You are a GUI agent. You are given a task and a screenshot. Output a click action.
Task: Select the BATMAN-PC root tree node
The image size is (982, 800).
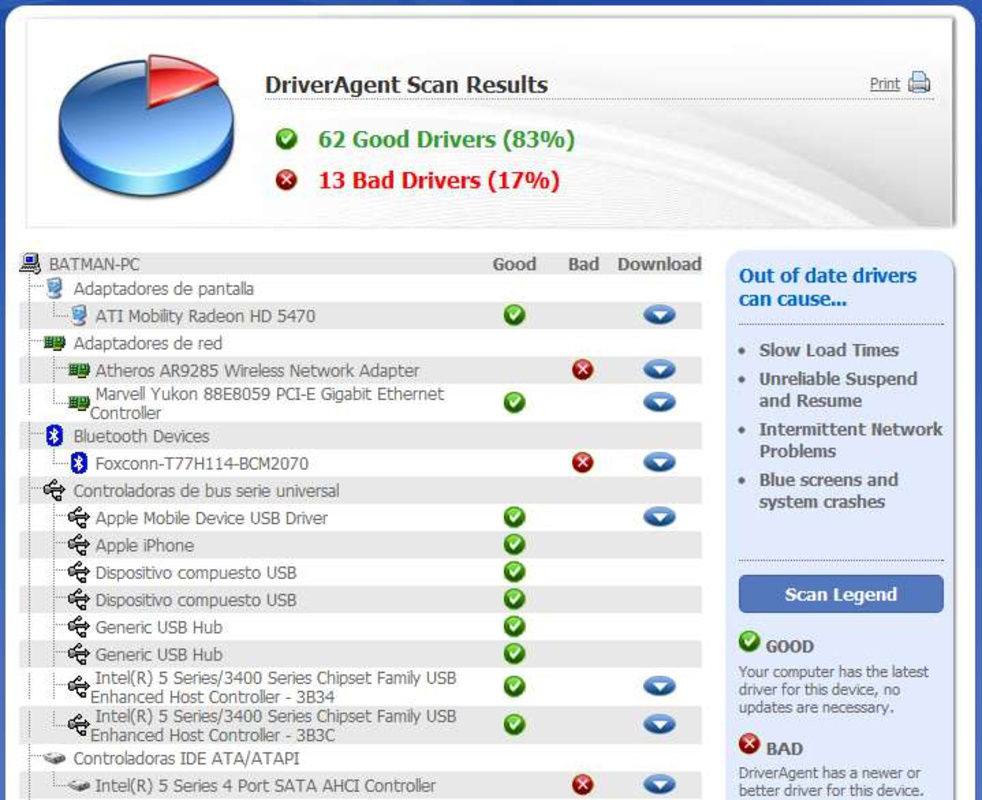94,264
